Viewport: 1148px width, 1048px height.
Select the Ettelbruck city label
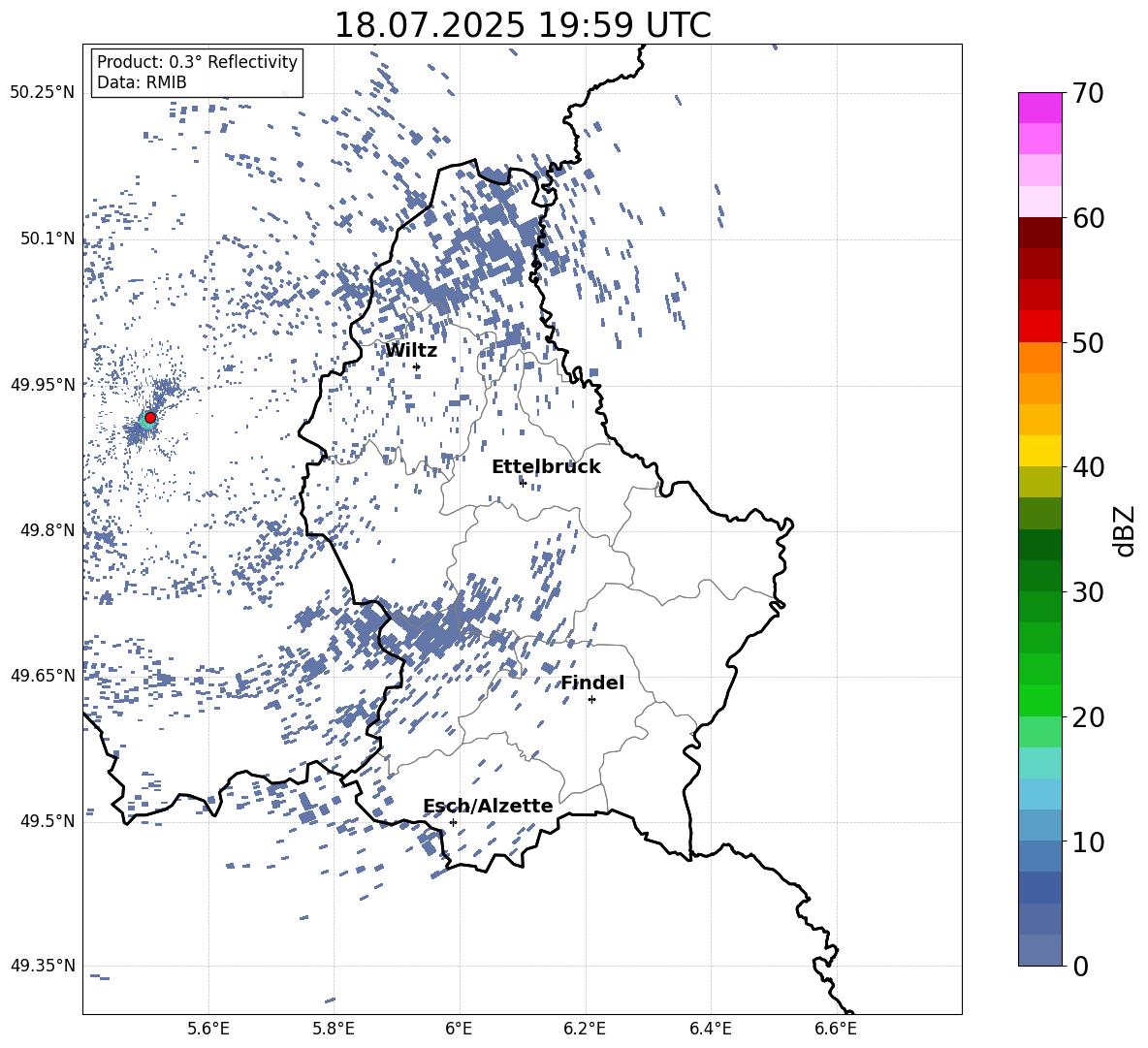[x=546, y=466]
